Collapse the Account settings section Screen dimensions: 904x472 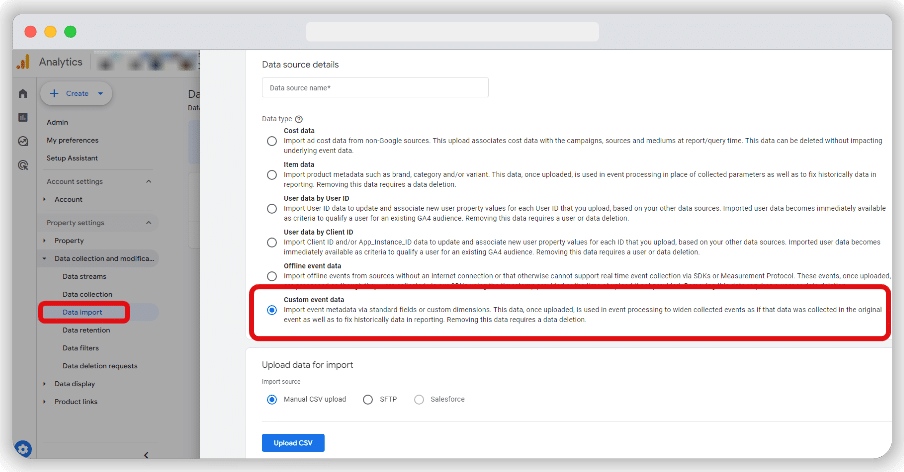coord(148,182)
